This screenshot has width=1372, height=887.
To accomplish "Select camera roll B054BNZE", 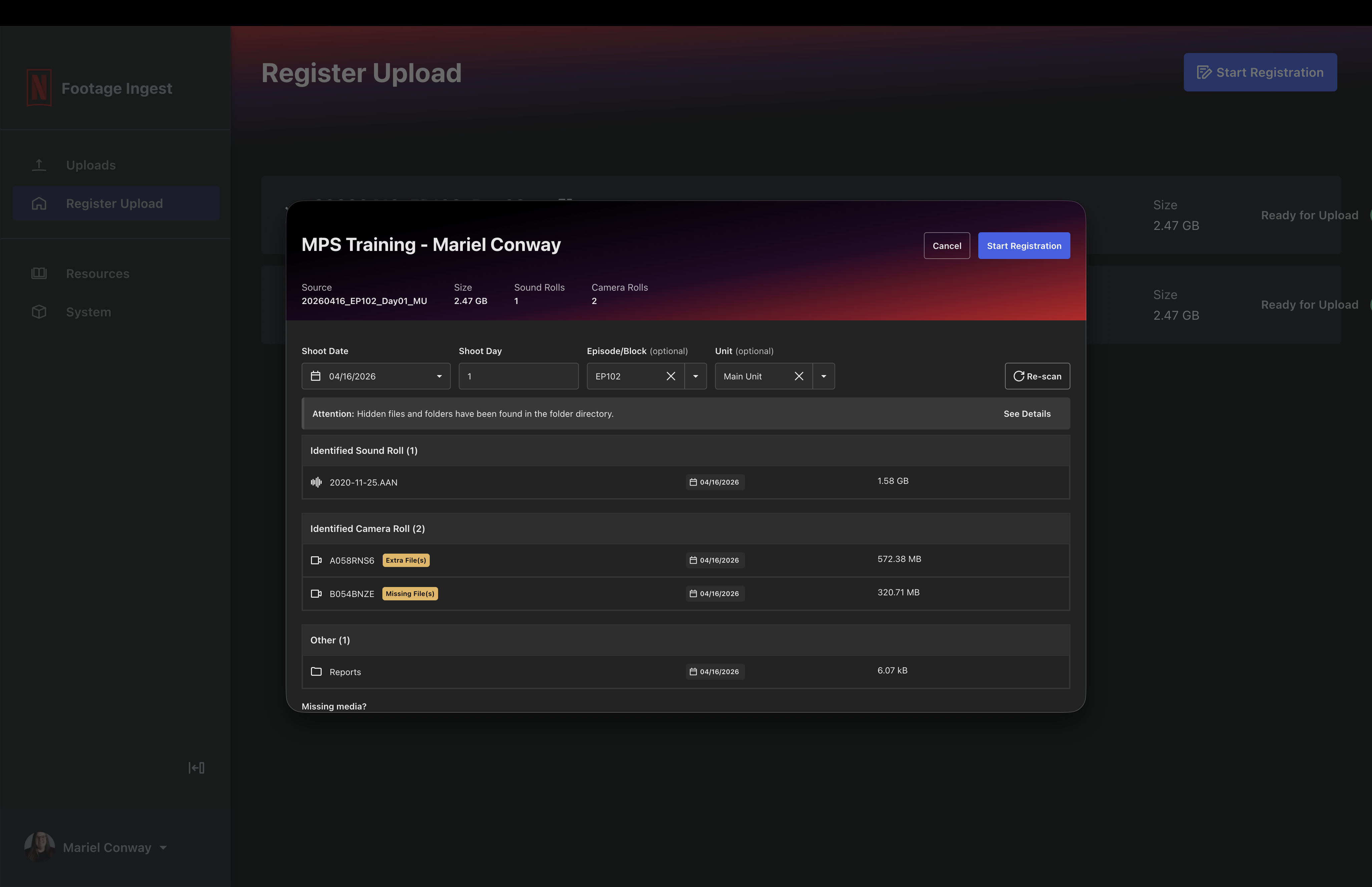I will click(x=686, y=594).
